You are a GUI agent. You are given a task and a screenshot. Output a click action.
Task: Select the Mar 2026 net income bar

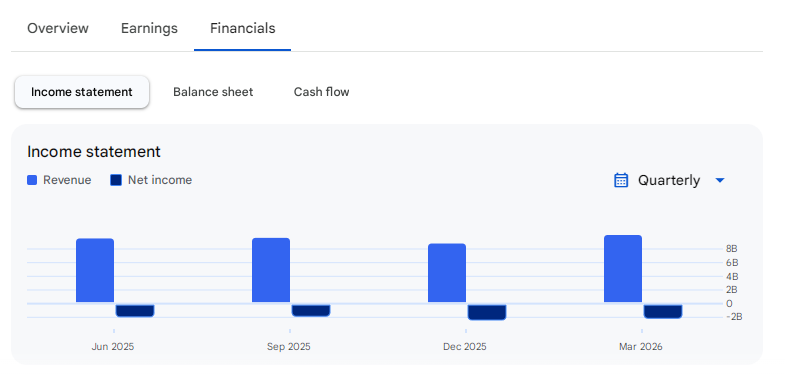663,311
